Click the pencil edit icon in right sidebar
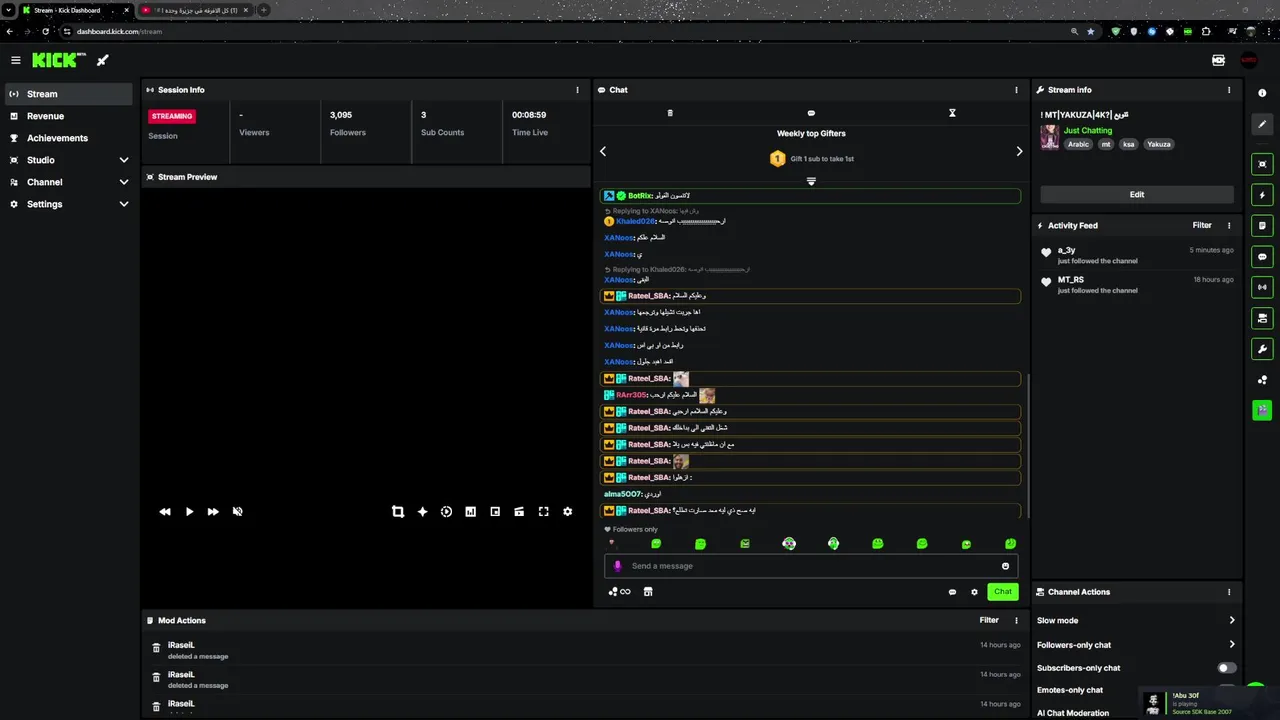Screen dimensions: 1280x720 [x=1262, y=126]
